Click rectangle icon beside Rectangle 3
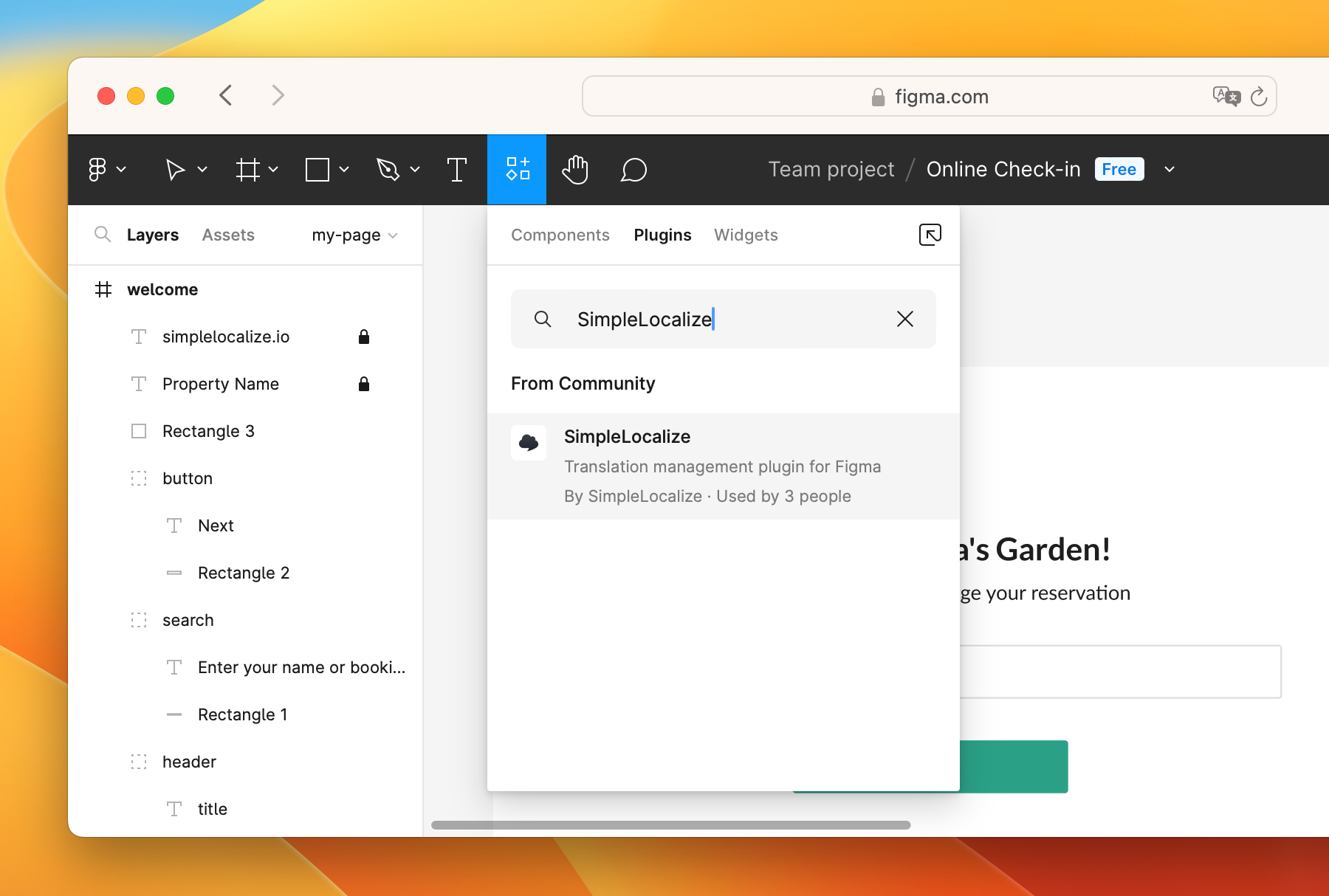This screenshot has width=1329, height=896. pos(139,431)
